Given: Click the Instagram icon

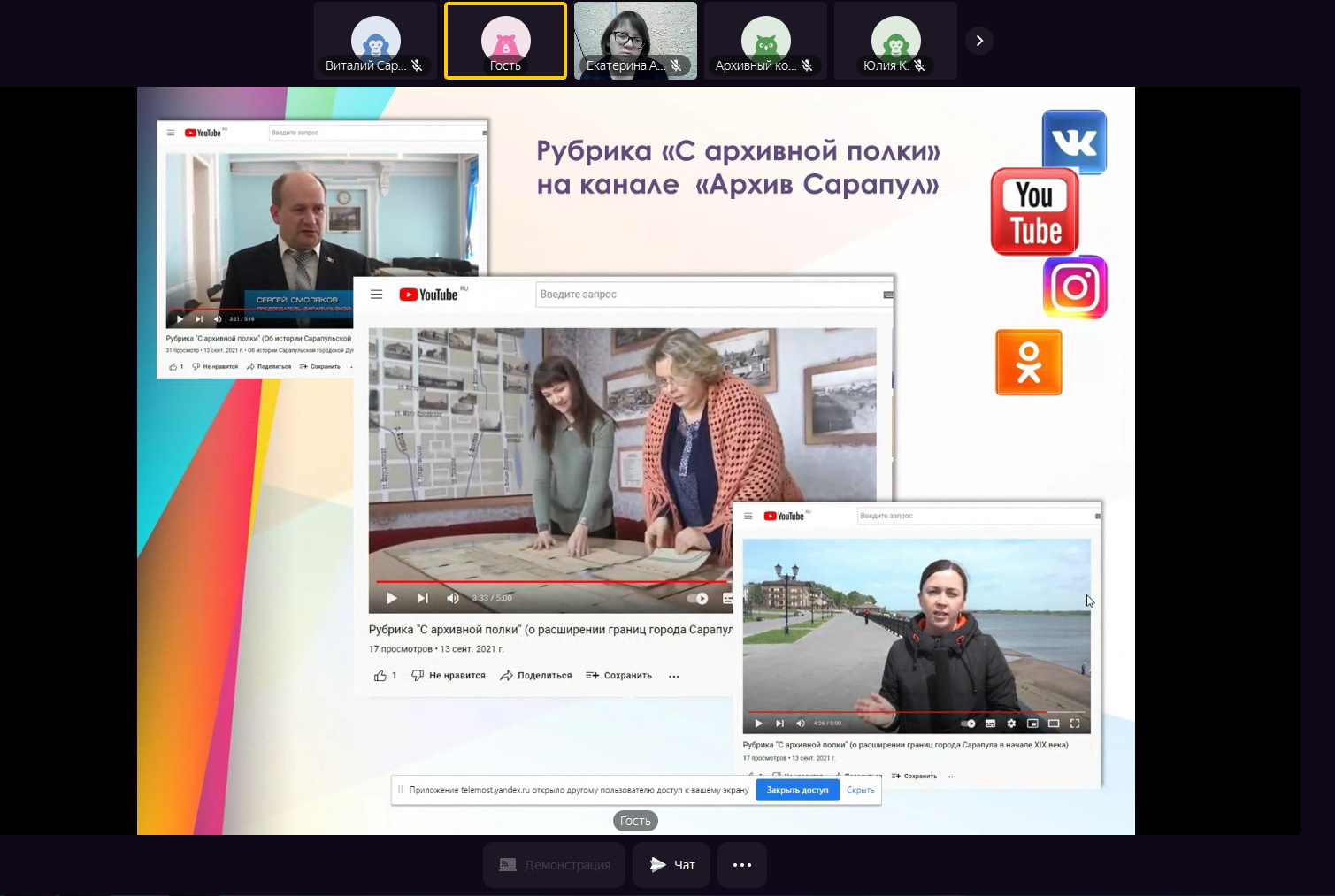Looking at the screenshot, I should 1075,287.
